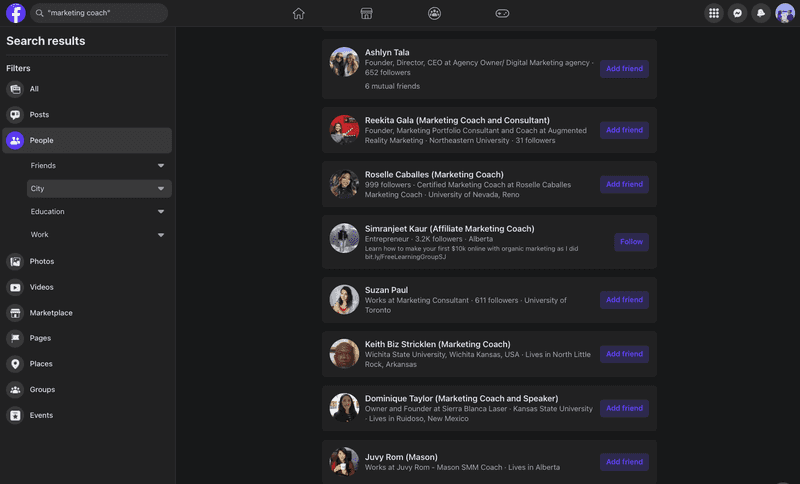Screen dimensions: 800x484
Task: Open the Notifications bell icon
Action: click(x=761, y=13)
